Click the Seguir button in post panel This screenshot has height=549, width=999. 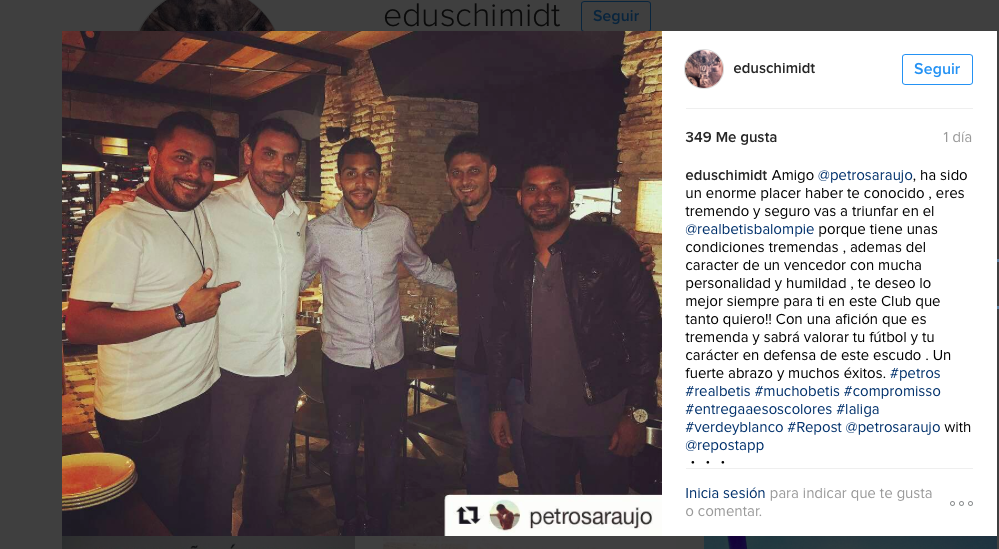click(x=937, y=69)
